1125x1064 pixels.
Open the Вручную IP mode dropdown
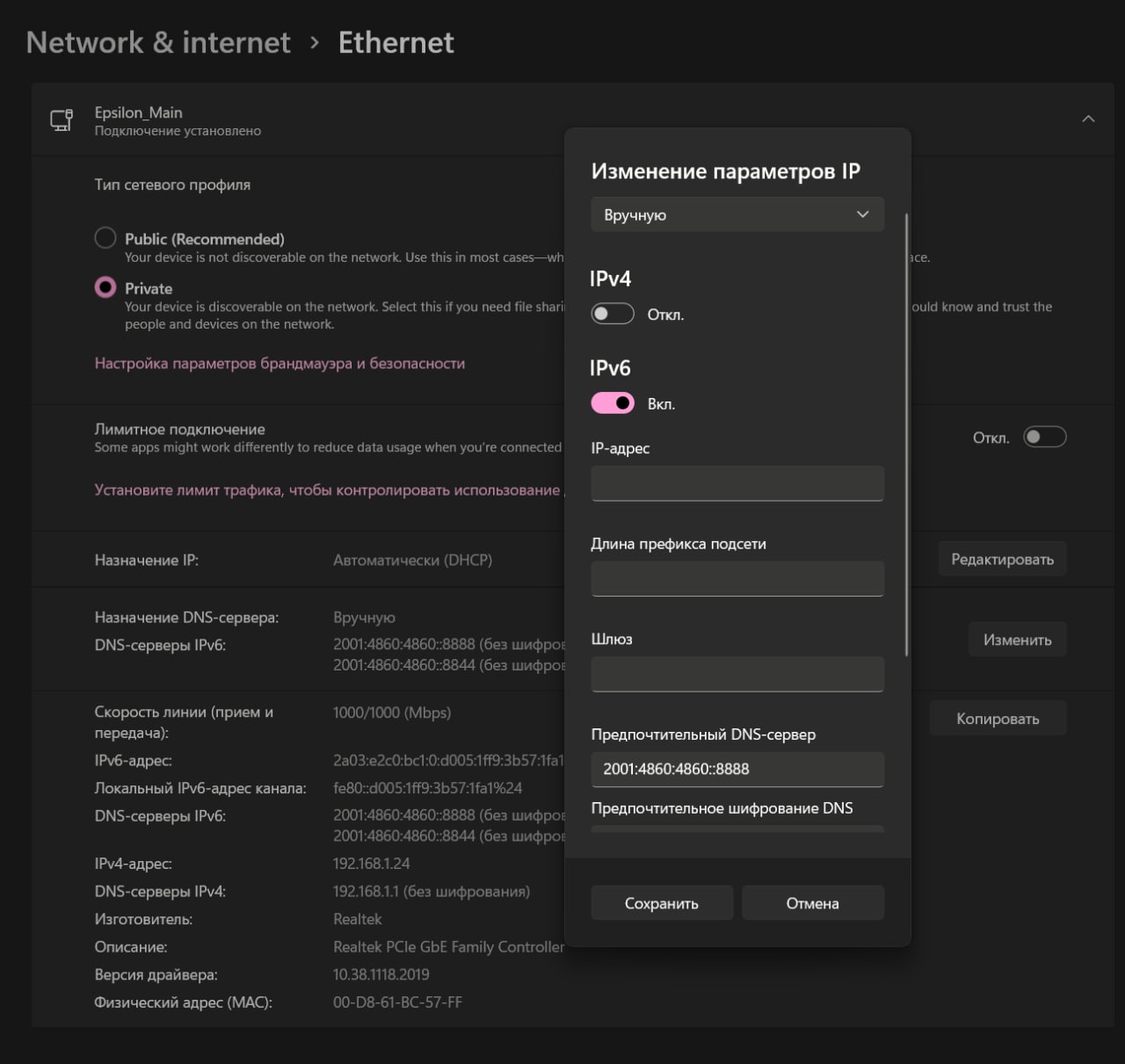737,214
